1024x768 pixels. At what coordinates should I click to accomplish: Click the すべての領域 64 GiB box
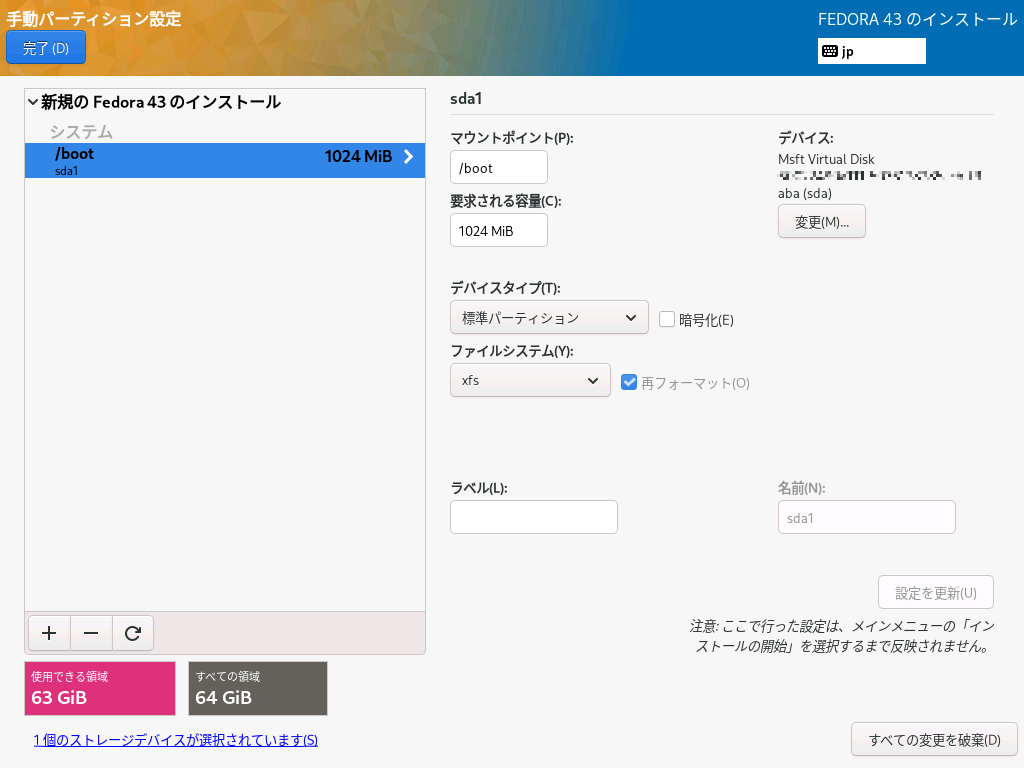[258, 688]
